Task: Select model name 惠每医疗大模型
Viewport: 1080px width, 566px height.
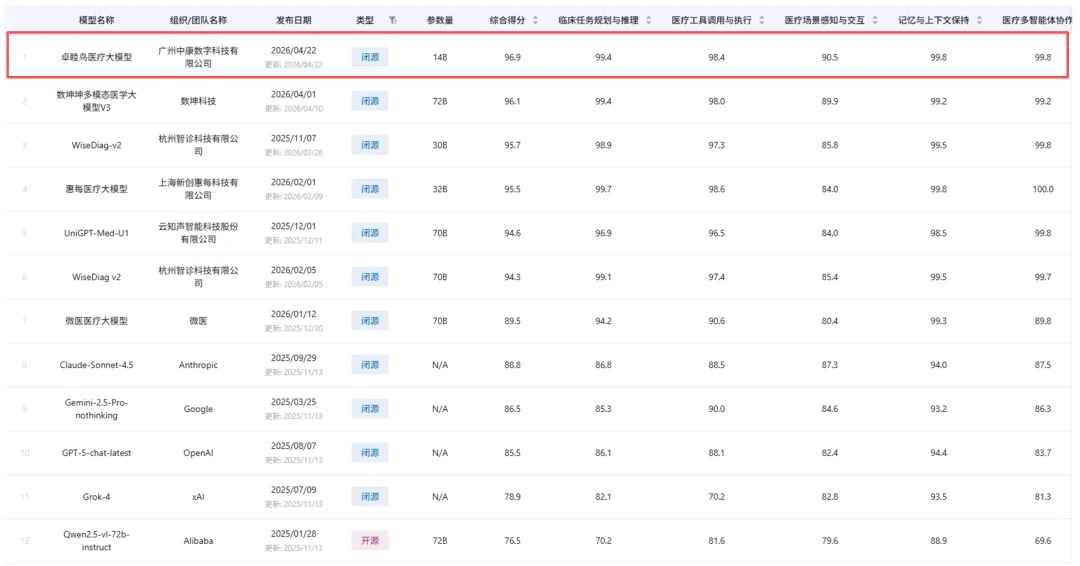Action: [96, 189]
